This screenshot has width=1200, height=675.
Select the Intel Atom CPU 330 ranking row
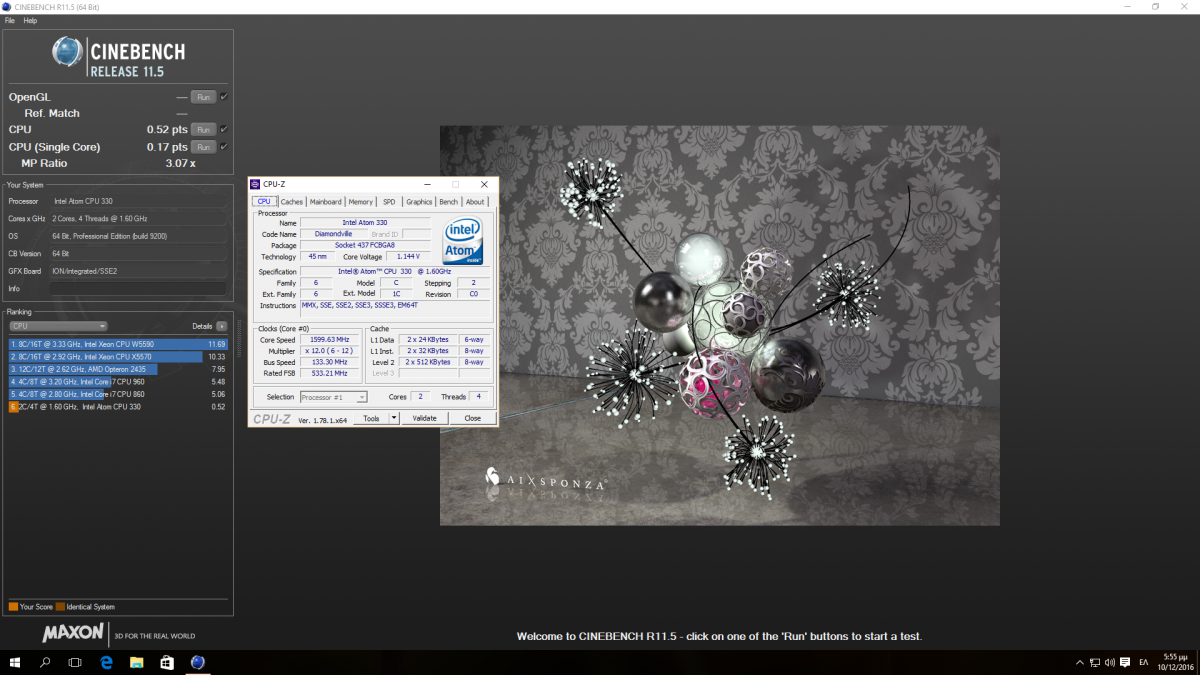118,407
